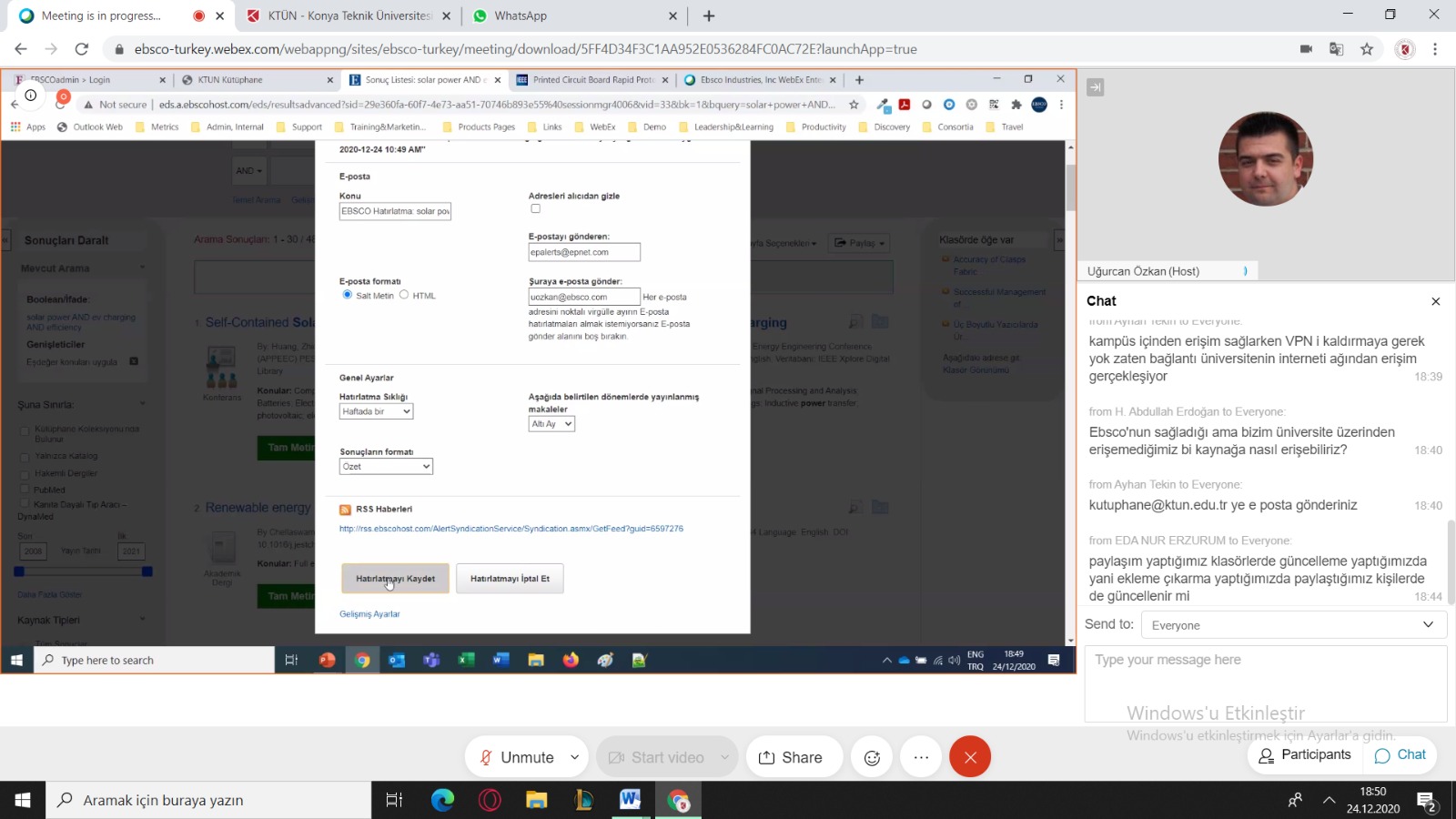Screen dimensions: 1456x819
Task: Open Word from the Windows taskbar
Action: [630, 800]
